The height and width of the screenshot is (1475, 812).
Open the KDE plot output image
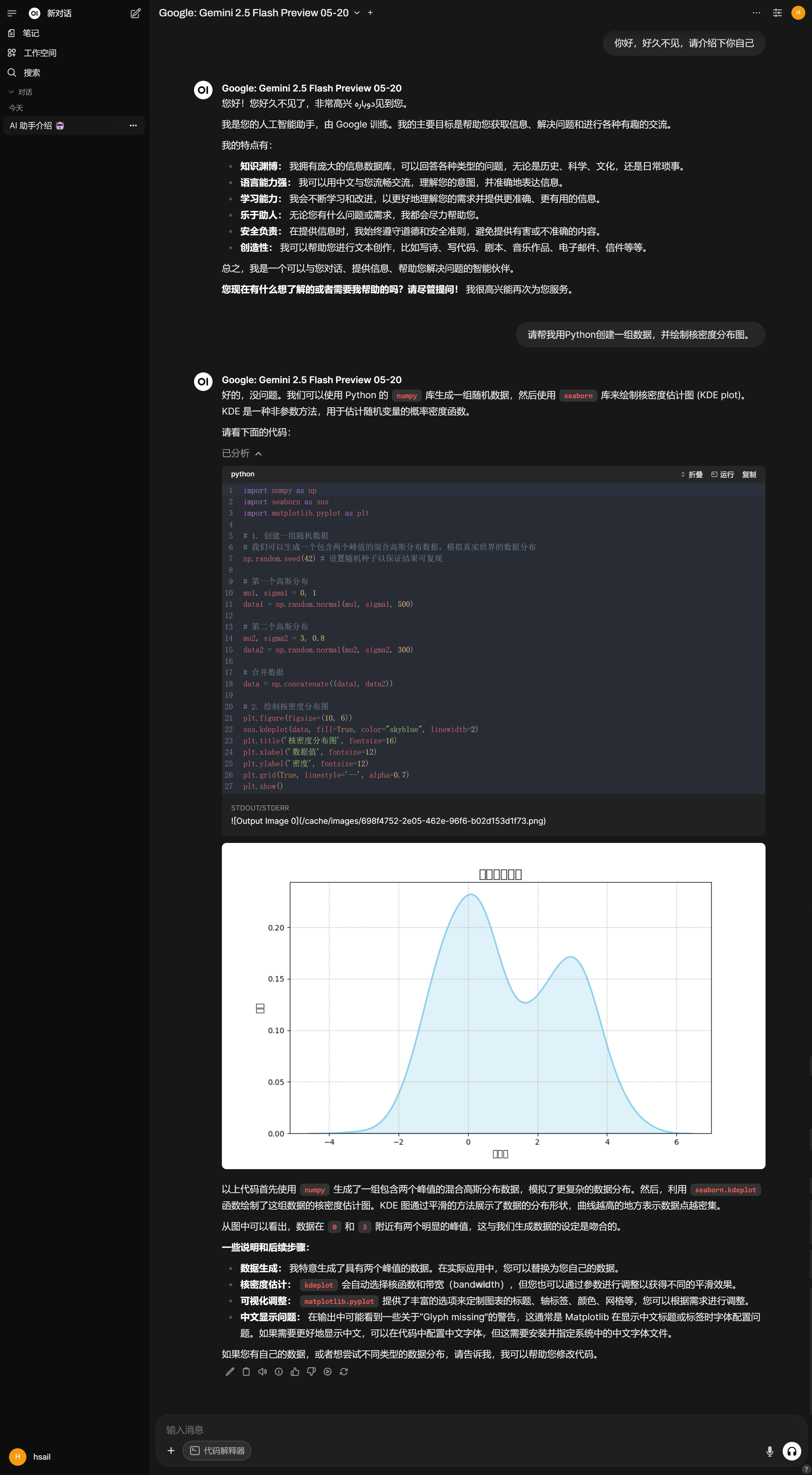[x=494, y=1006]
